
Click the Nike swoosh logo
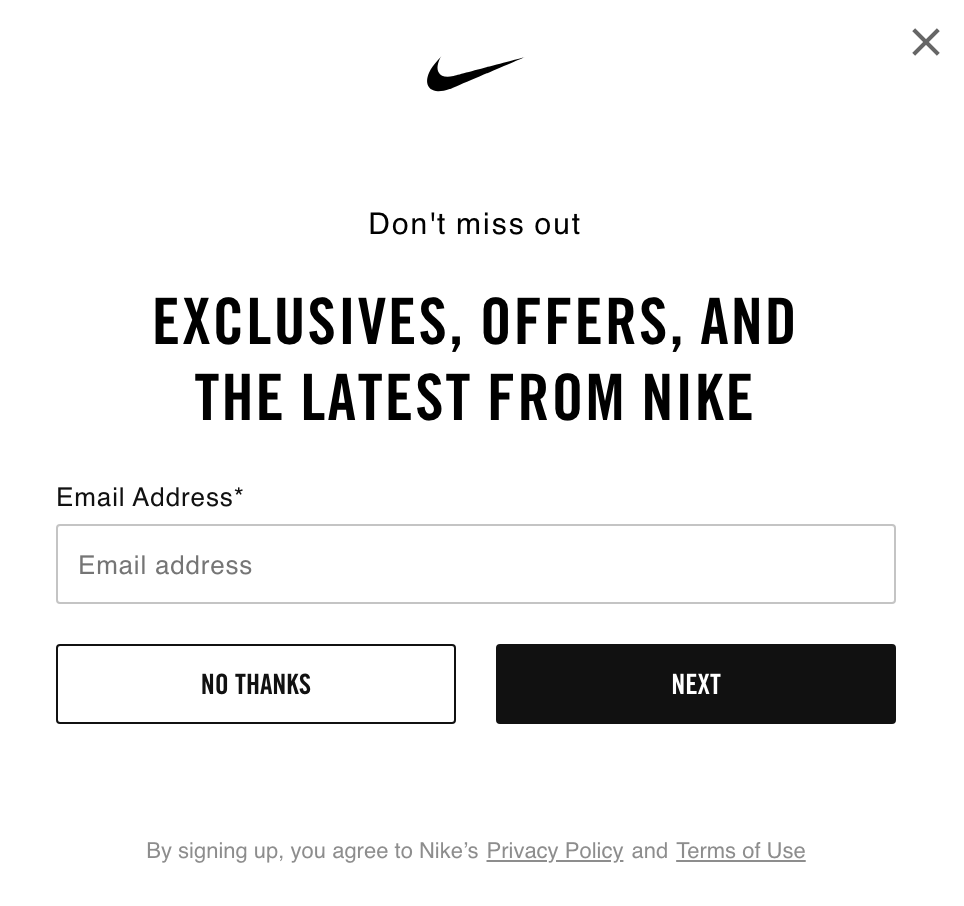(x=475, y=74)
